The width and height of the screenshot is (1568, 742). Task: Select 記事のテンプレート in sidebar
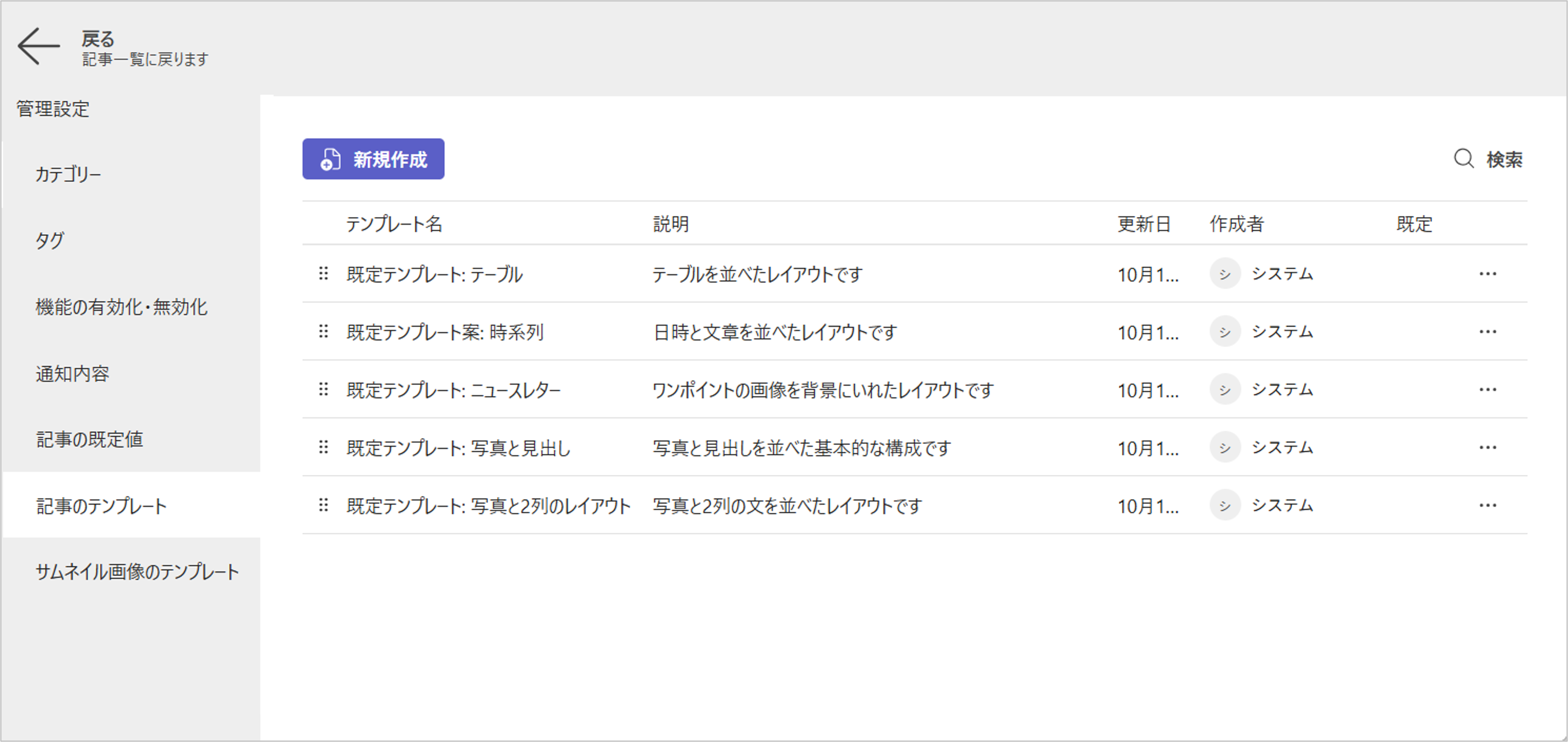coord(131,505)
